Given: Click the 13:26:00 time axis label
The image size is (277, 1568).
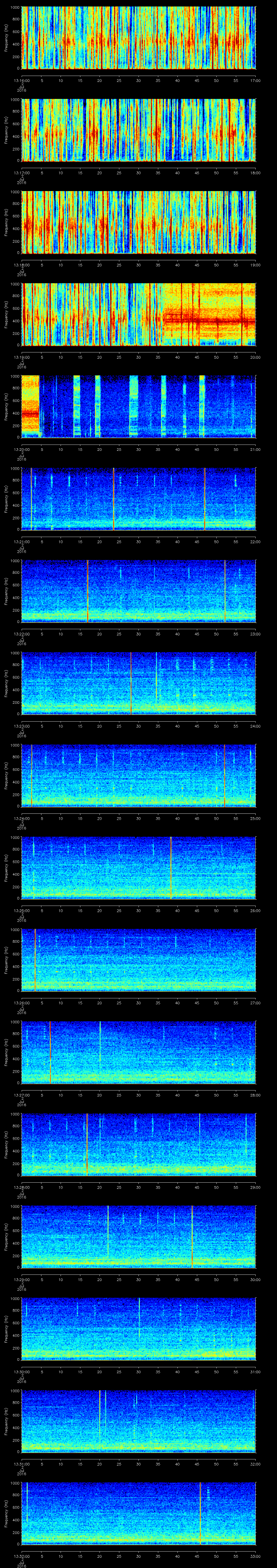Looking at the screenshot, I should coord(21,1003).
